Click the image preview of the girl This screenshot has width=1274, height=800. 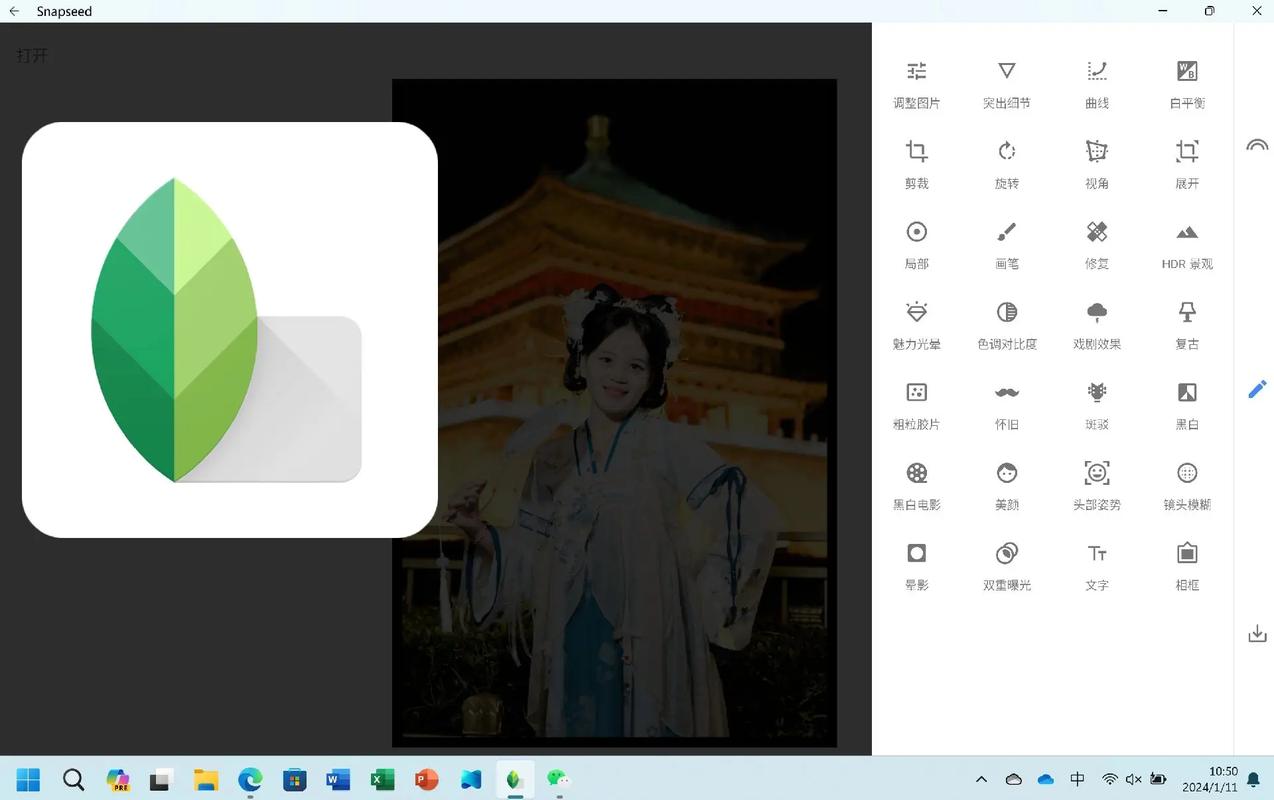point(614,412)
